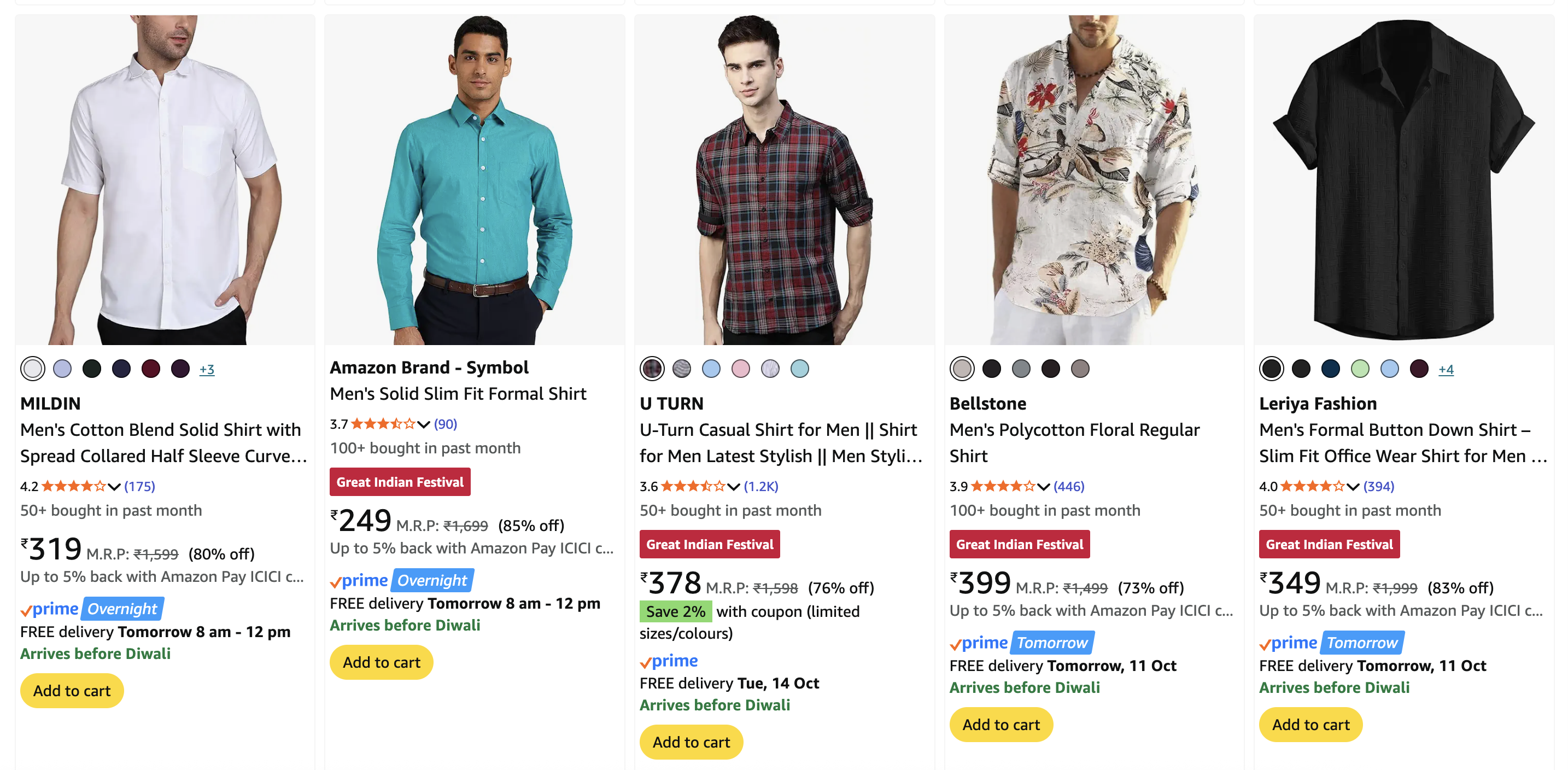
Task: Open rating dropdown arrow beside 3.7 stars
Action: pyautogui.click(x=424, y=424)
